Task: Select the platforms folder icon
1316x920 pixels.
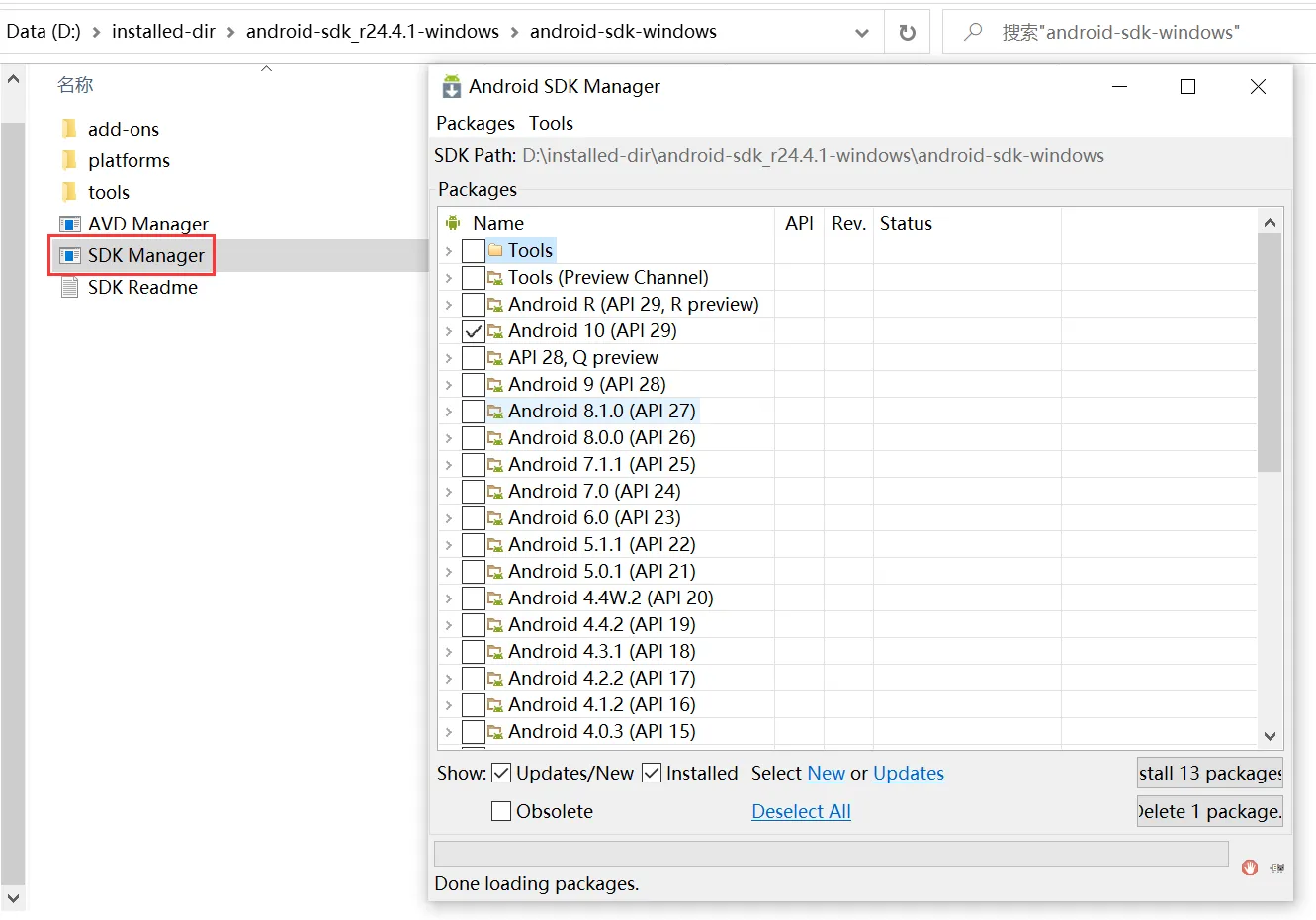Action: coord(69,160)
